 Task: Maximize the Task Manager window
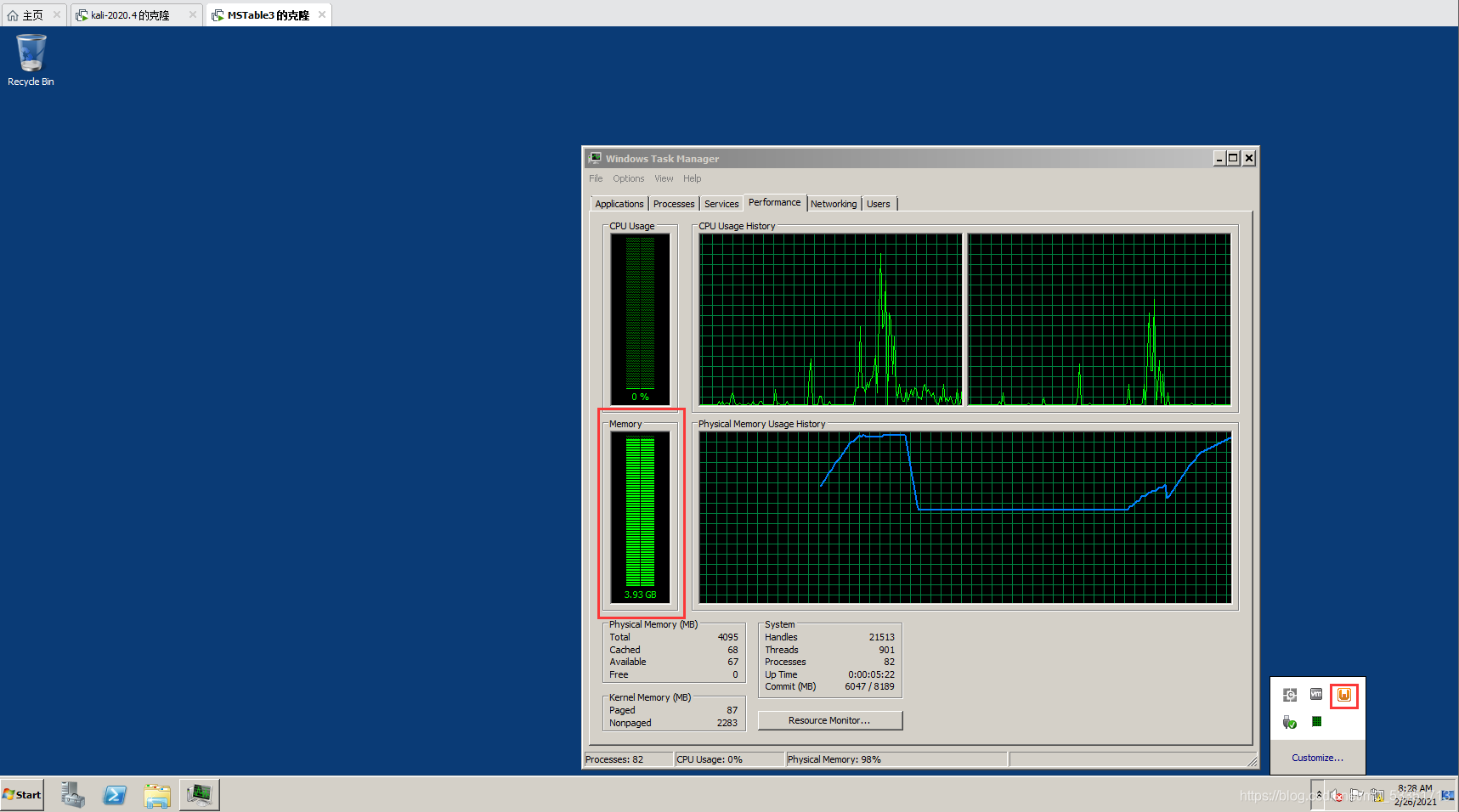coord(1234,158)
